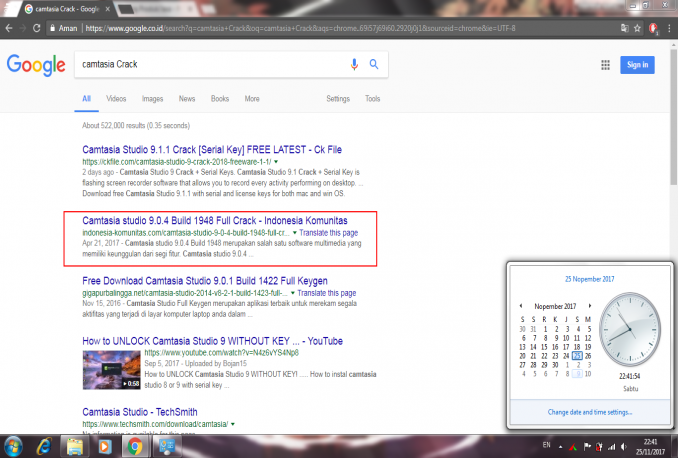This screenshot has height=458, width=678.
Task: Expand the cached options arrow for ckfile.com result
Action: [x=276, y=161]
